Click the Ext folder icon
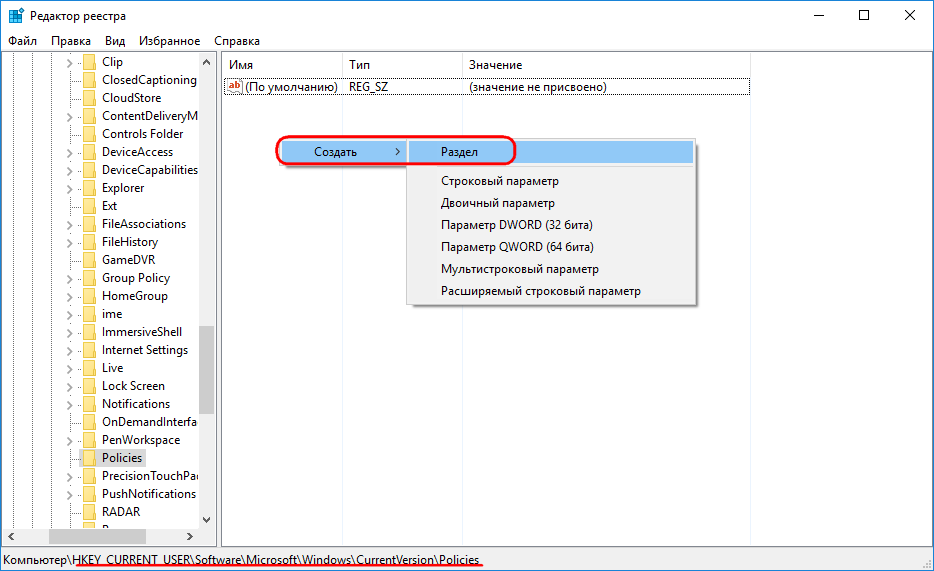The image size is (934, 571). tap(89, 206)
